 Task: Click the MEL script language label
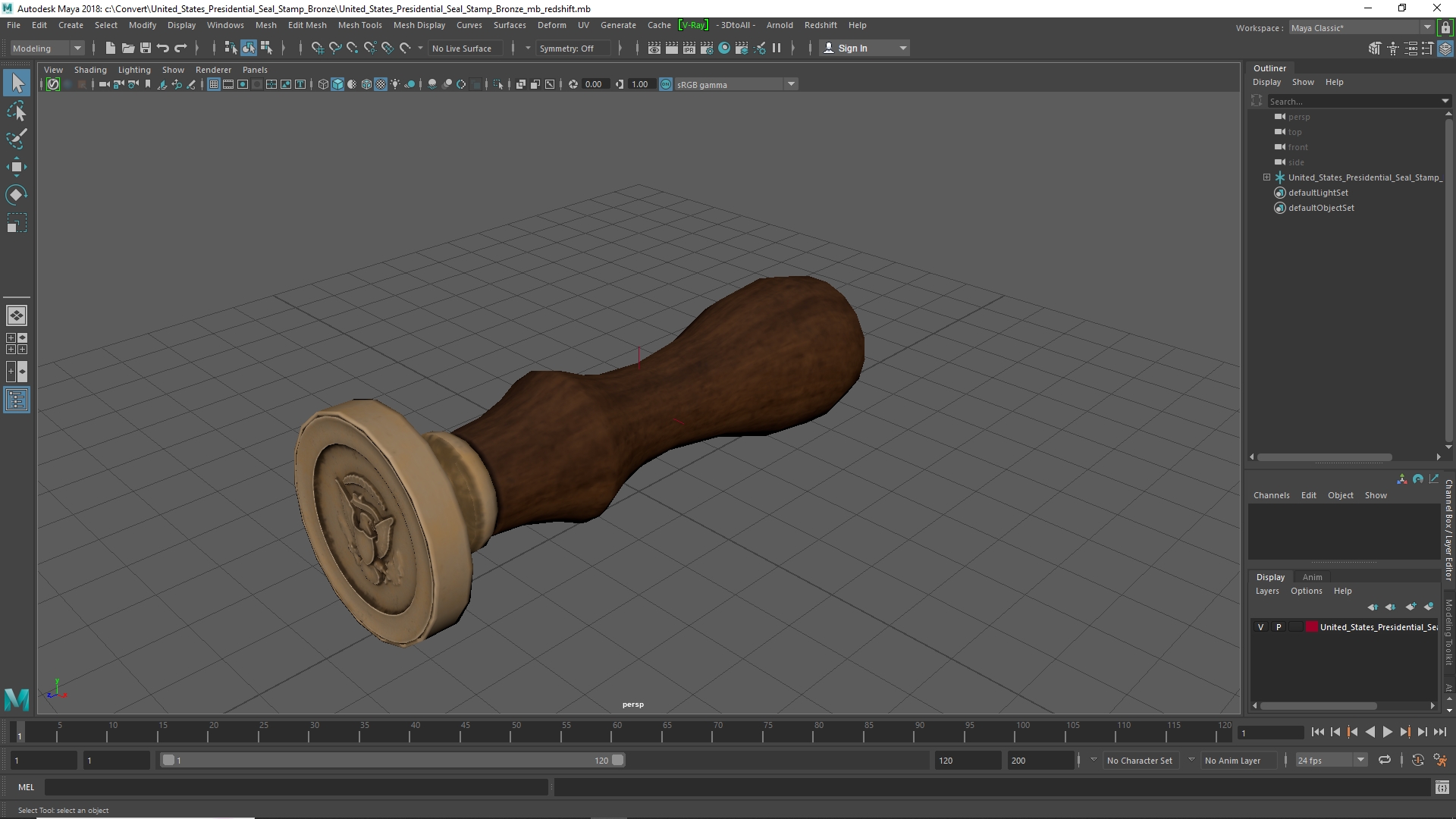pos(27,787)
